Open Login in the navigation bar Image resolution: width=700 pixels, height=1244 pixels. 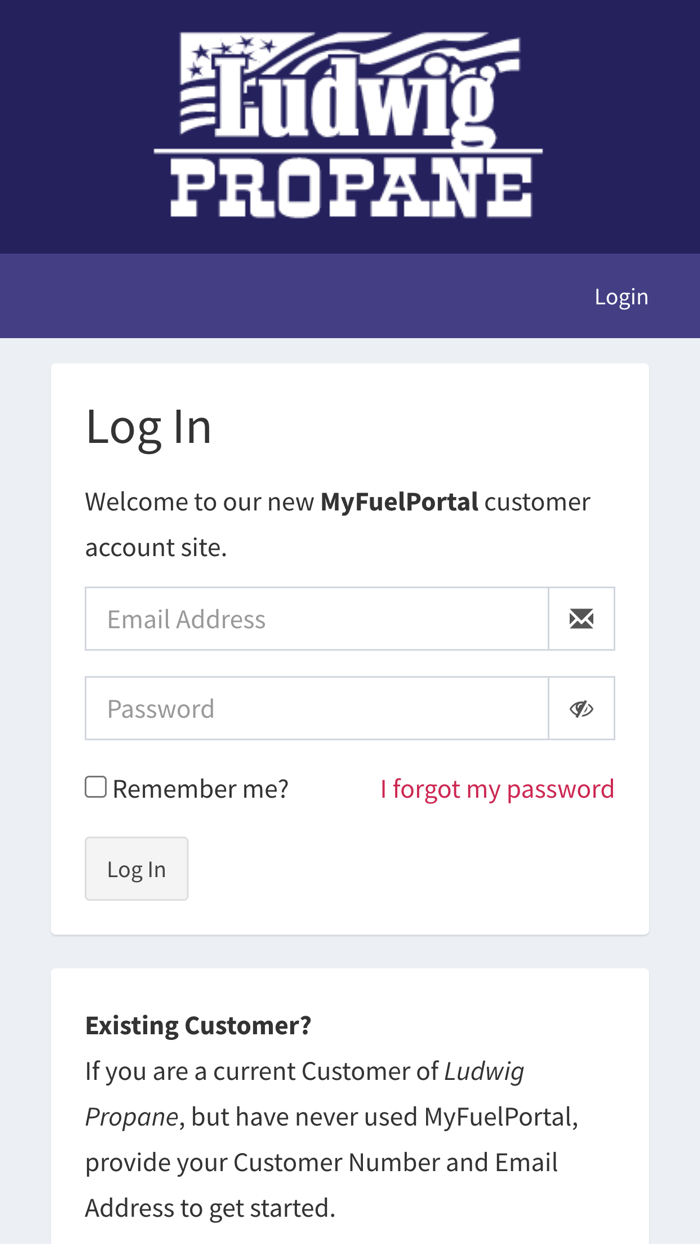[621, 297]
